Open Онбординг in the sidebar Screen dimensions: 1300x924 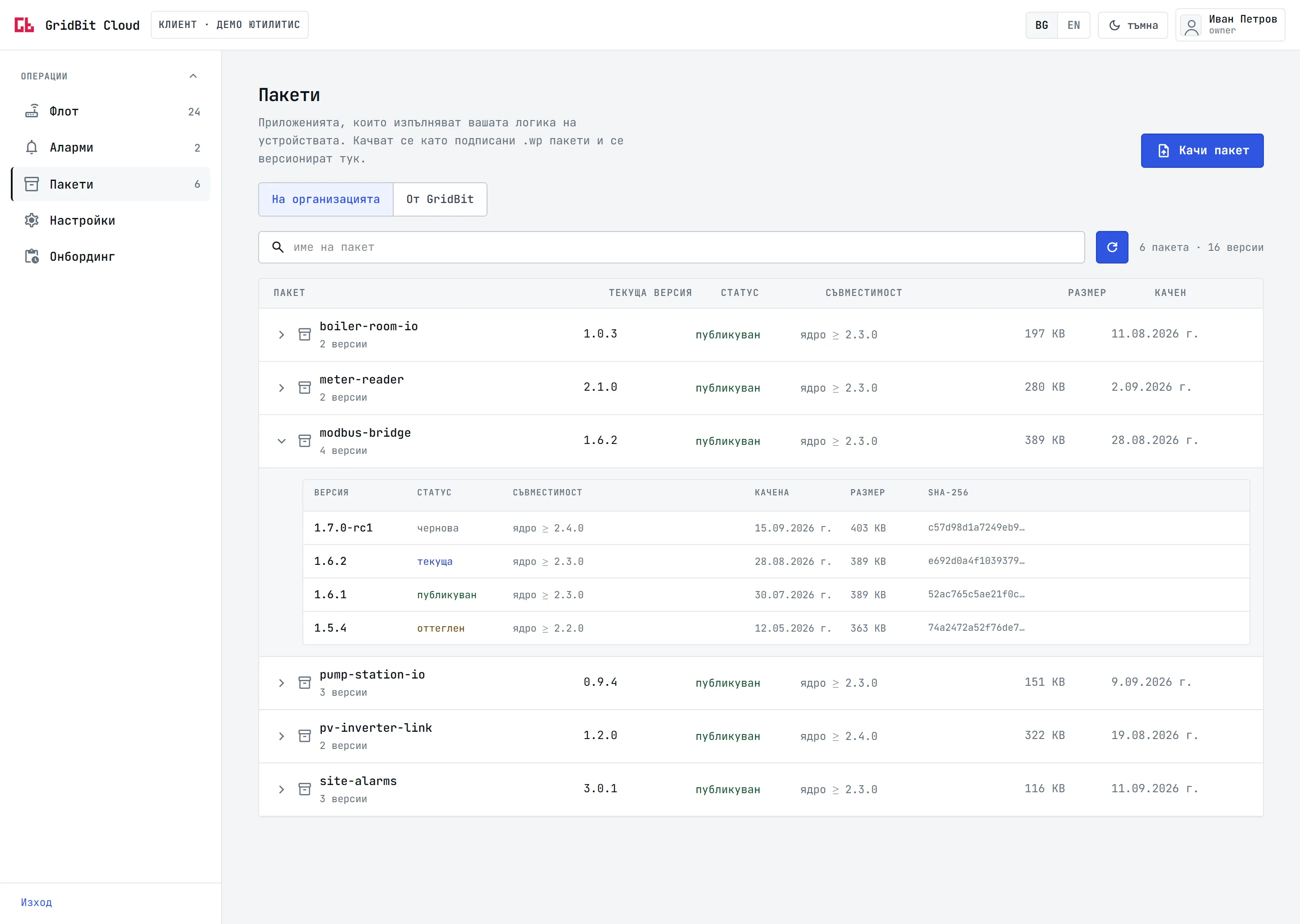click(111, 257)
